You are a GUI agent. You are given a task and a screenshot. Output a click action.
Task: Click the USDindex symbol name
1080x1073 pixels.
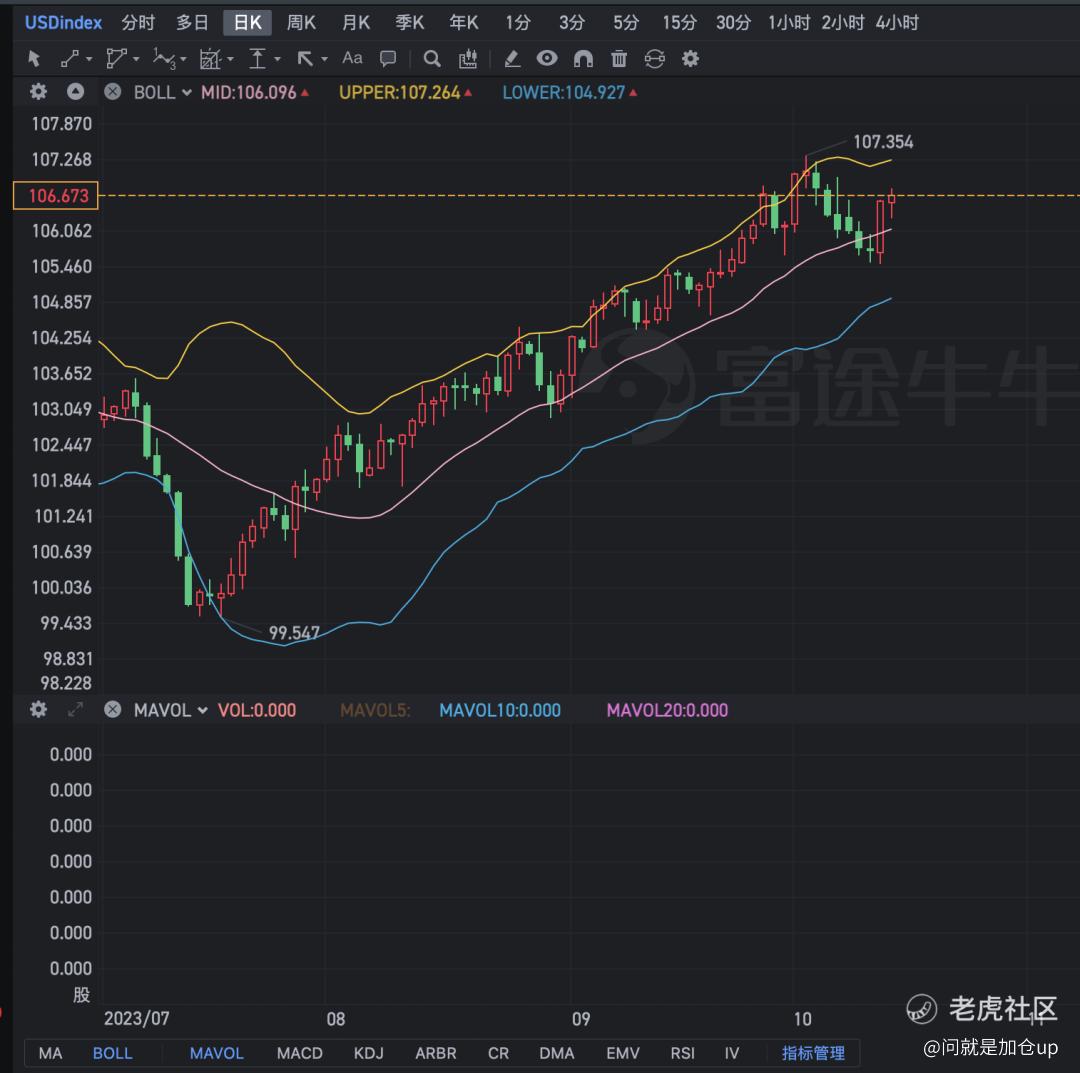click(63, 23)
